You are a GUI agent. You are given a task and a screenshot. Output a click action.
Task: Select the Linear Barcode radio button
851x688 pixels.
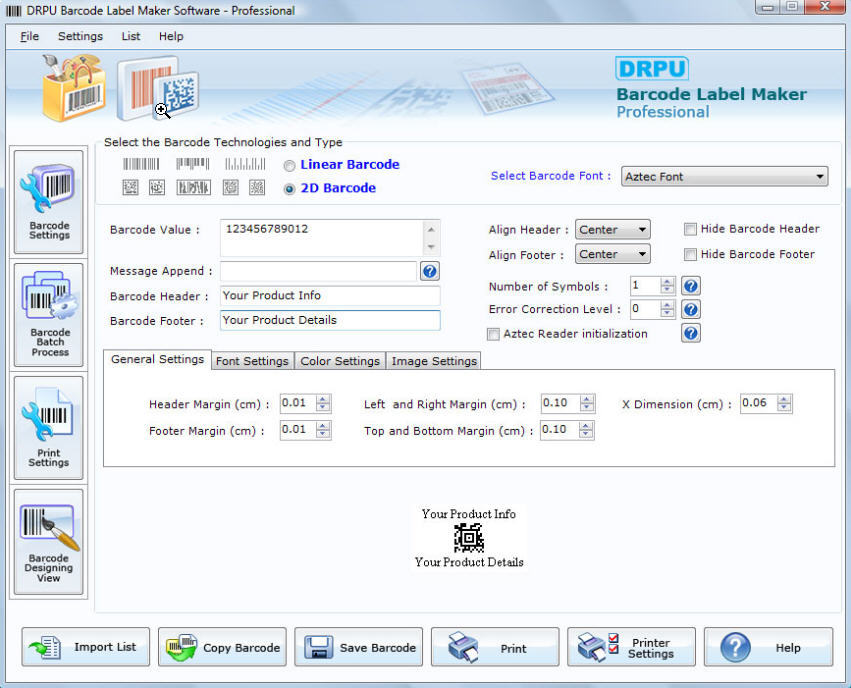click(x=289, y=165)
